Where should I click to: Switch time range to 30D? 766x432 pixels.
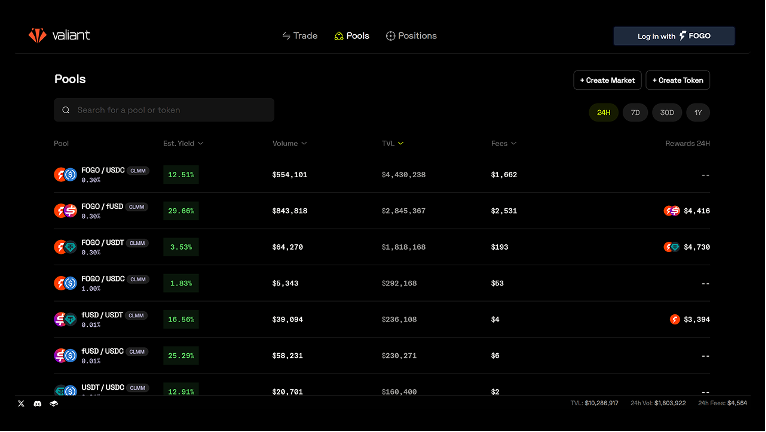click(667, 113)
